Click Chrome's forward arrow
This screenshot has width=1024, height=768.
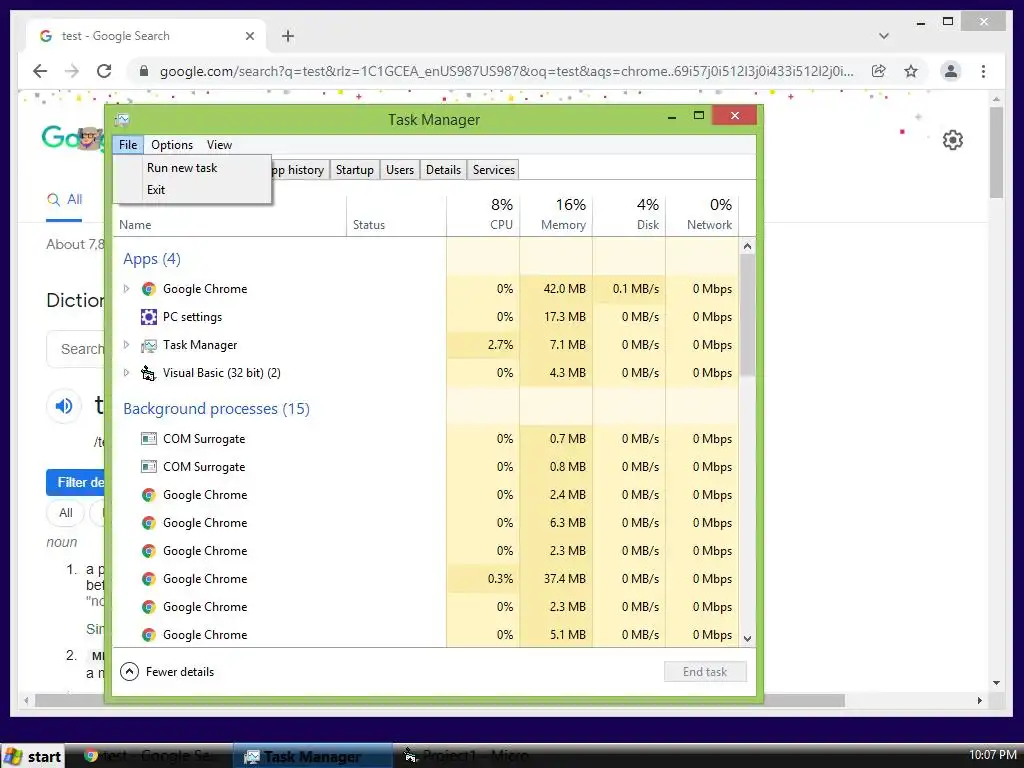[x=72, y=71]
